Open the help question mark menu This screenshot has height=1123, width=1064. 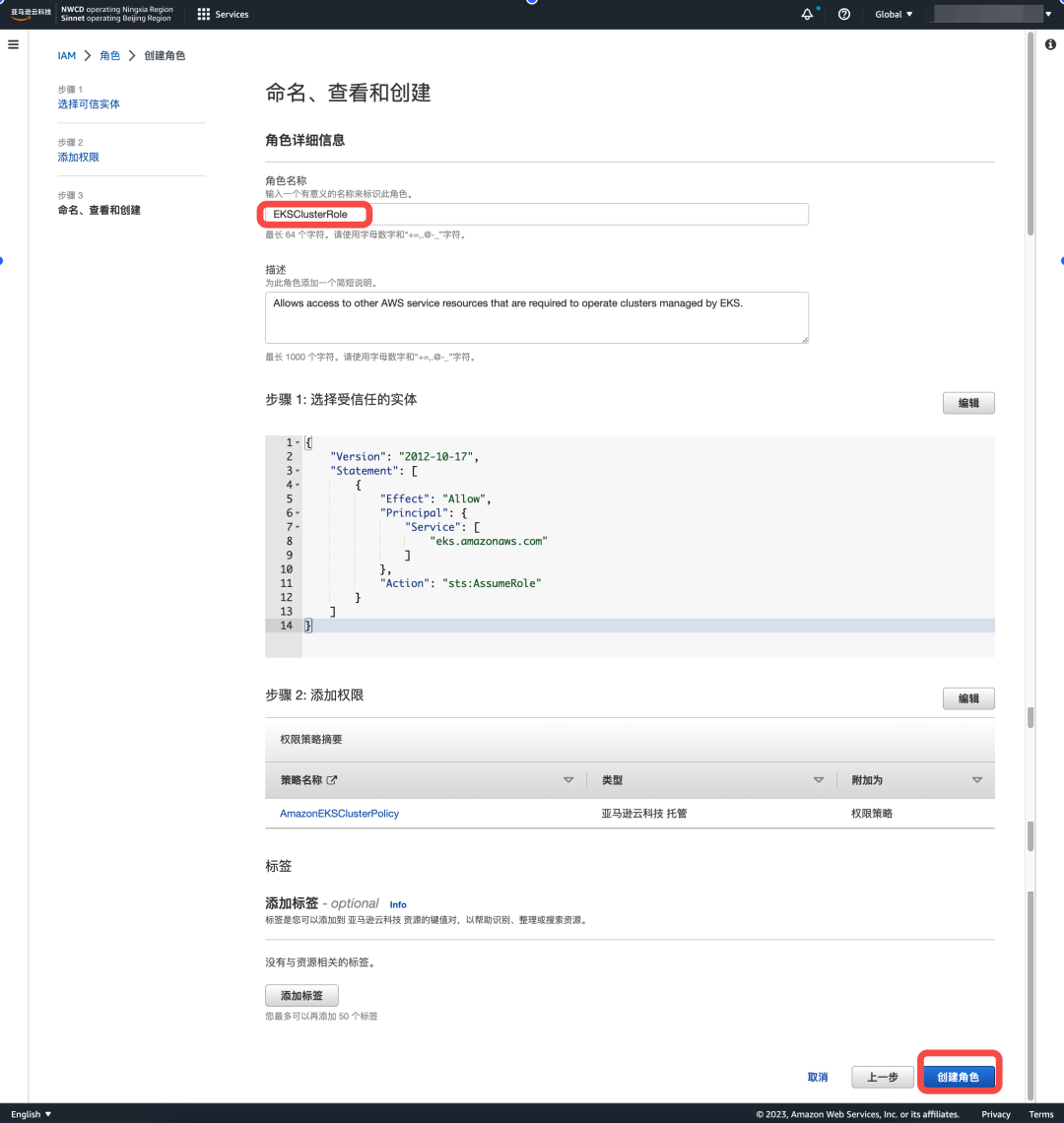[x=844, y=15]
